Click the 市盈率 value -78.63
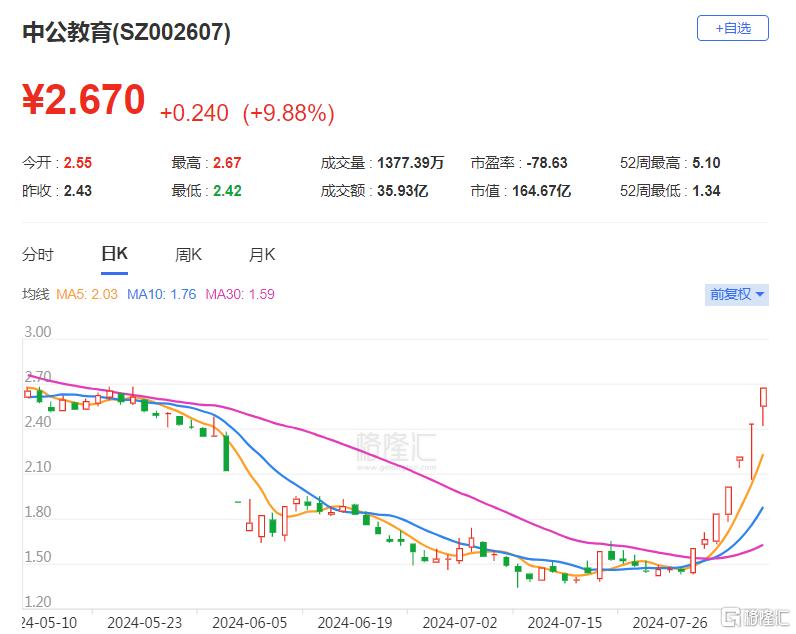 pyautogui.click(x=547, y=163)
